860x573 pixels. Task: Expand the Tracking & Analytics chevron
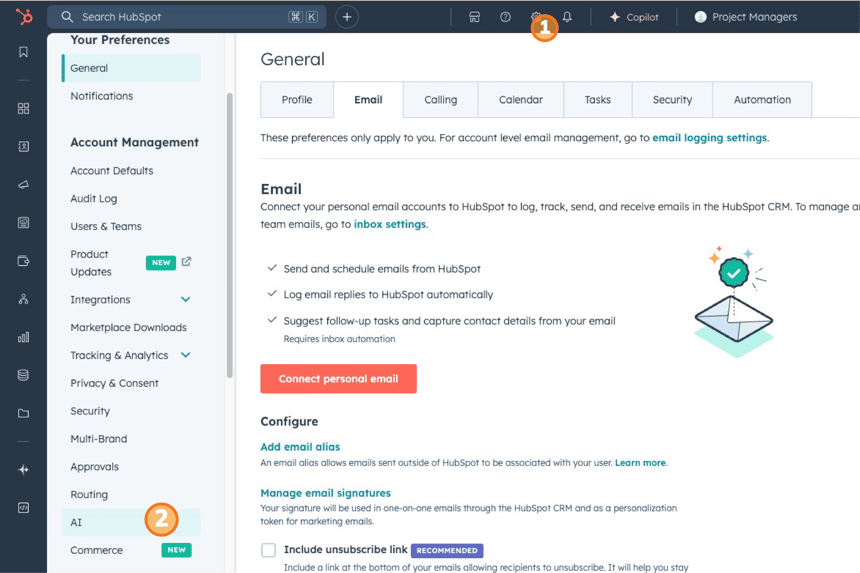[x=185, y=355]
